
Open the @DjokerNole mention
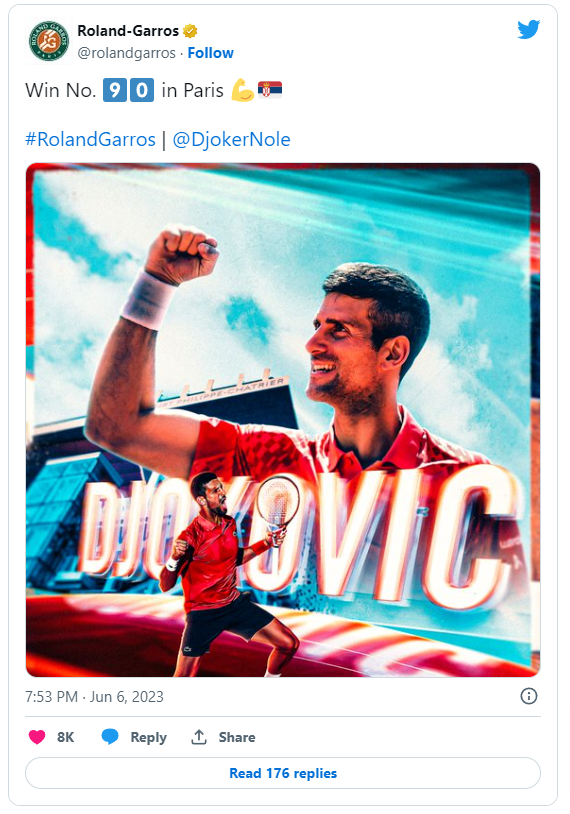[x=231, y=139]
